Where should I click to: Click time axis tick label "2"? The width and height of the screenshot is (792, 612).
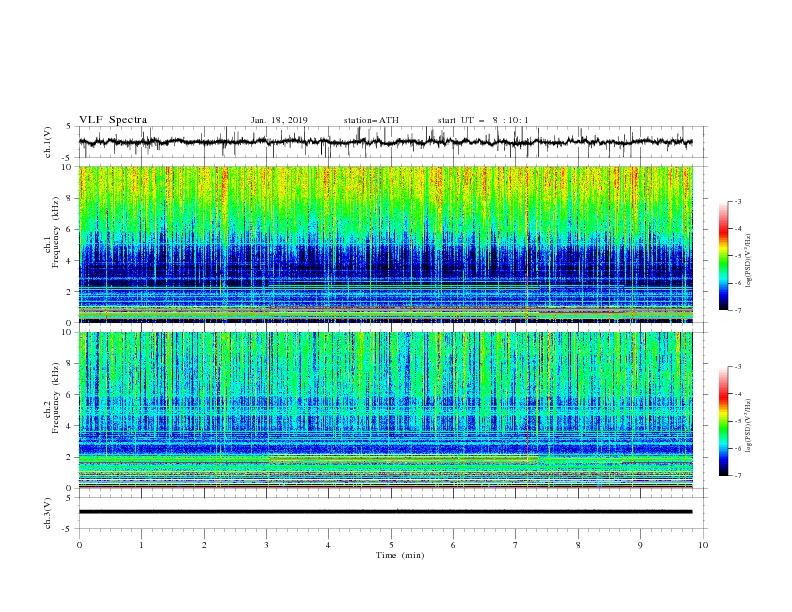[x=204, y=545]
